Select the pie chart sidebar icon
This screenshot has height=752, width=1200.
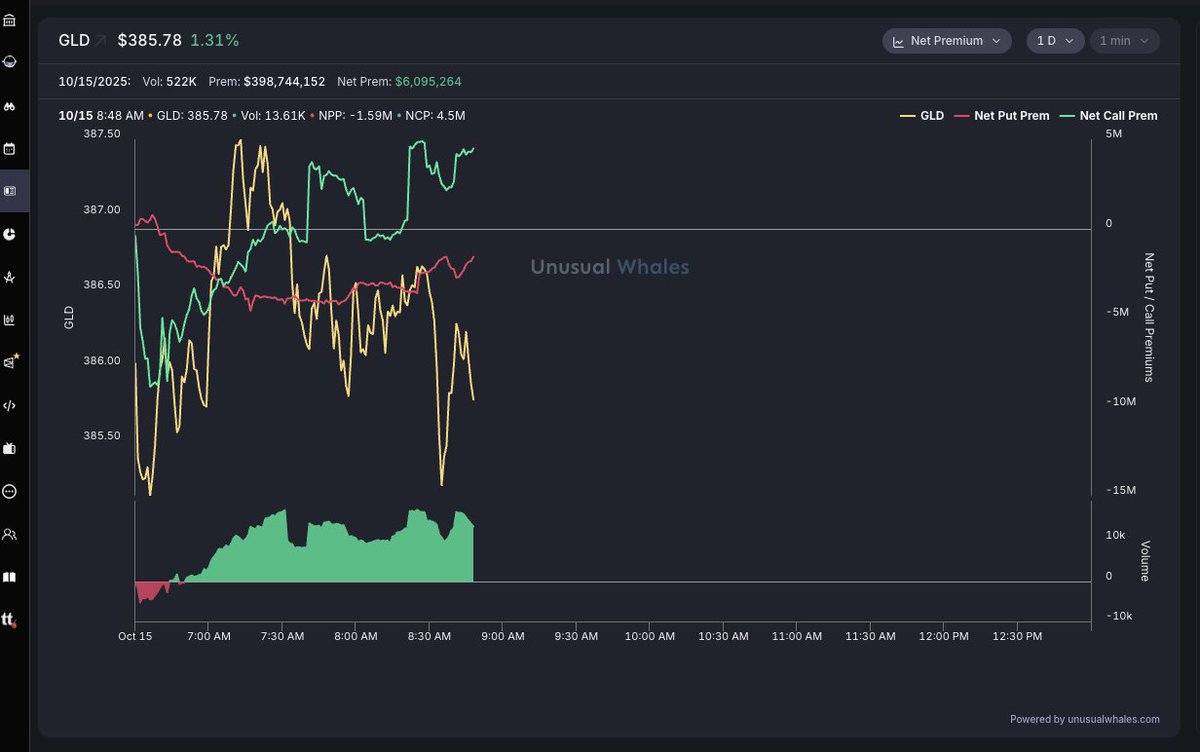9,234
